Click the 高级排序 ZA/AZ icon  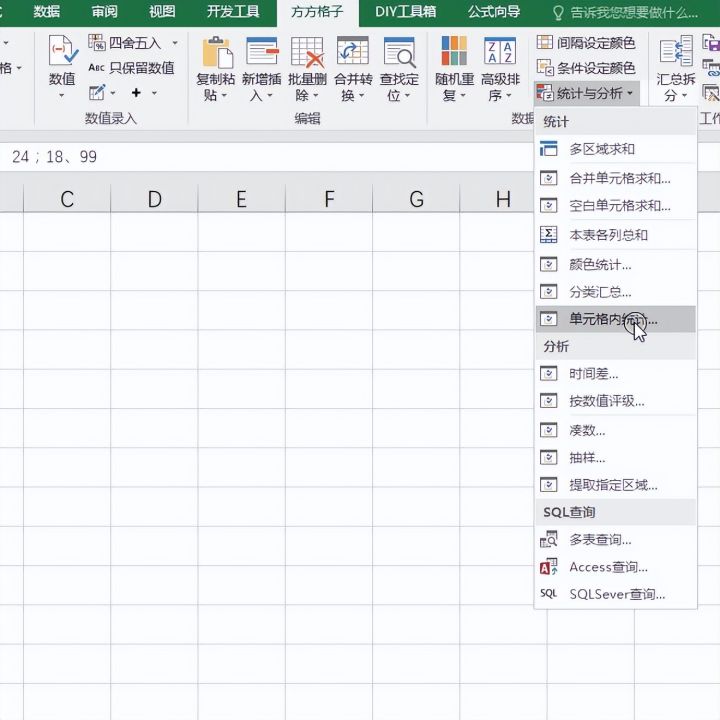tap(500, 51)
